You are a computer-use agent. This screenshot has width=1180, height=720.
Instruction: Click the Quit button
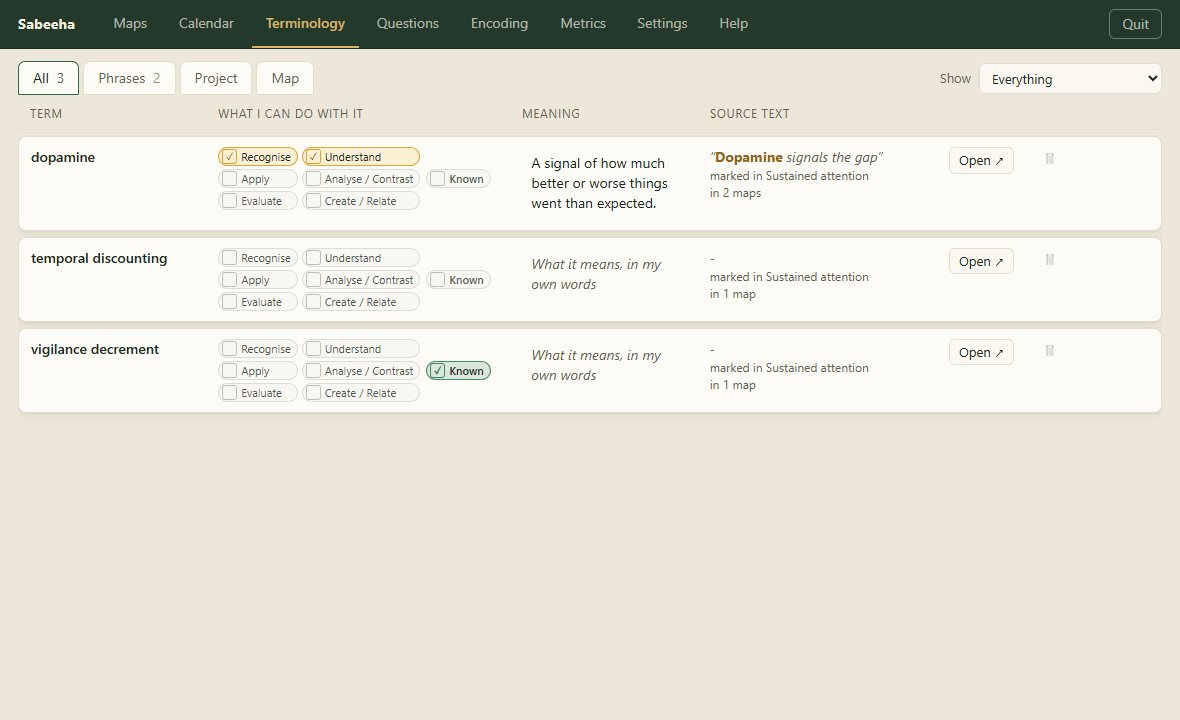[1136, 24]
